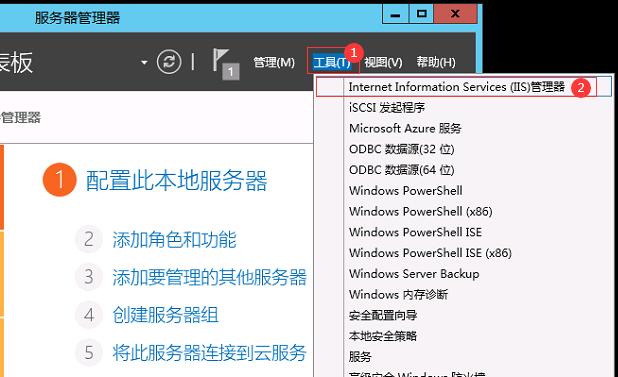This screenshot has height=377, width=618.
Task: Open 安全配置向导
Action: (x=383, y=315)
